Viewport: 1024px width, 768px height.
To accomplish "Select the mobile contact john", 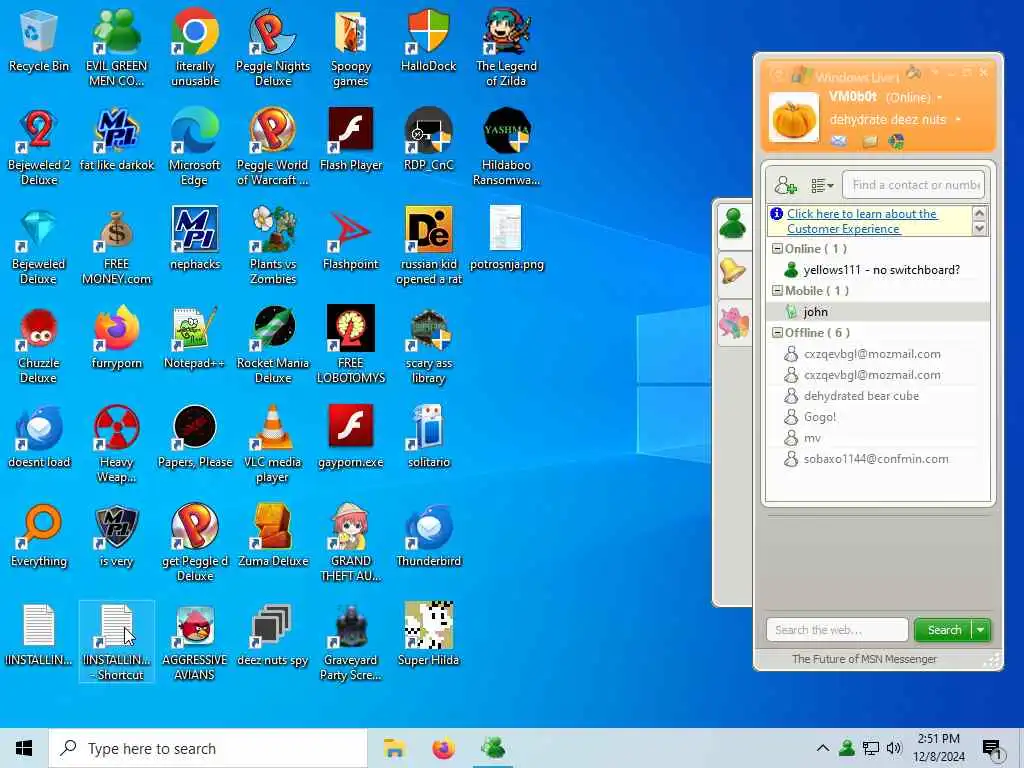I will (x=877, y=312).
